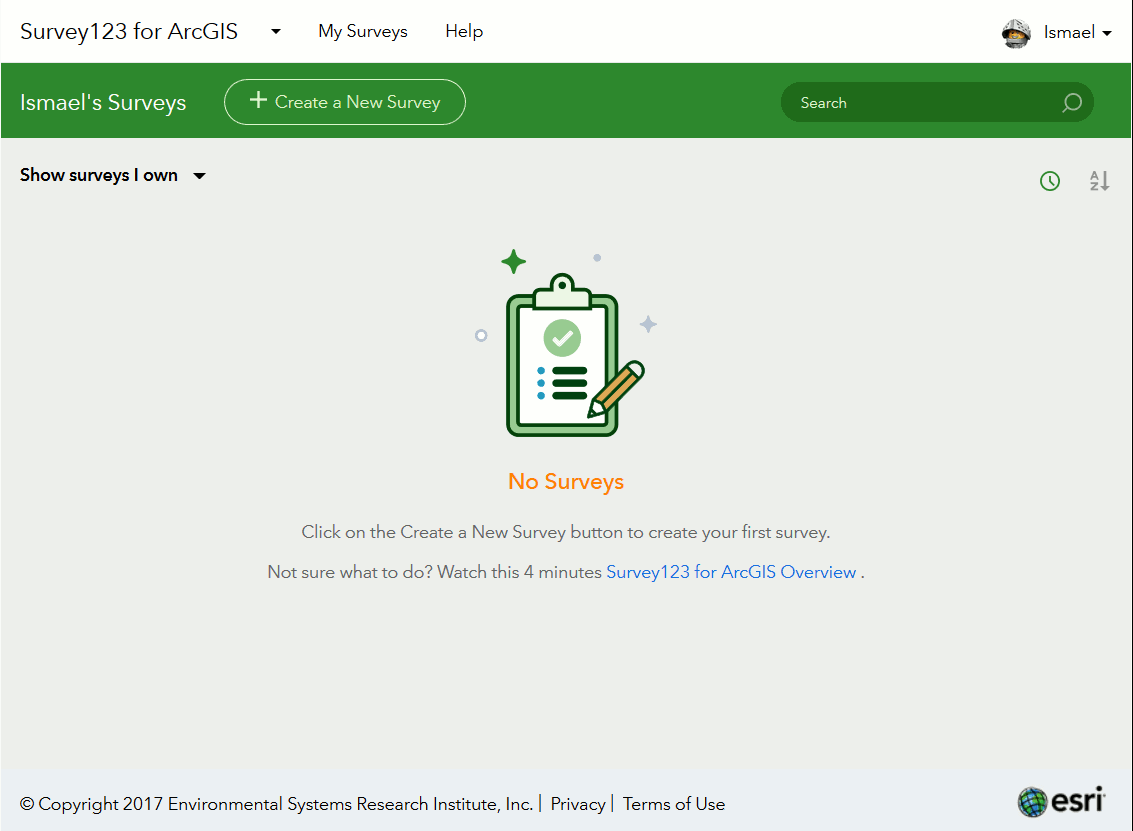The height and width of the screenshot is (831, 1133).
Task: Sort surveys by recent clock icon
Action: click(x=1050, y=181)
